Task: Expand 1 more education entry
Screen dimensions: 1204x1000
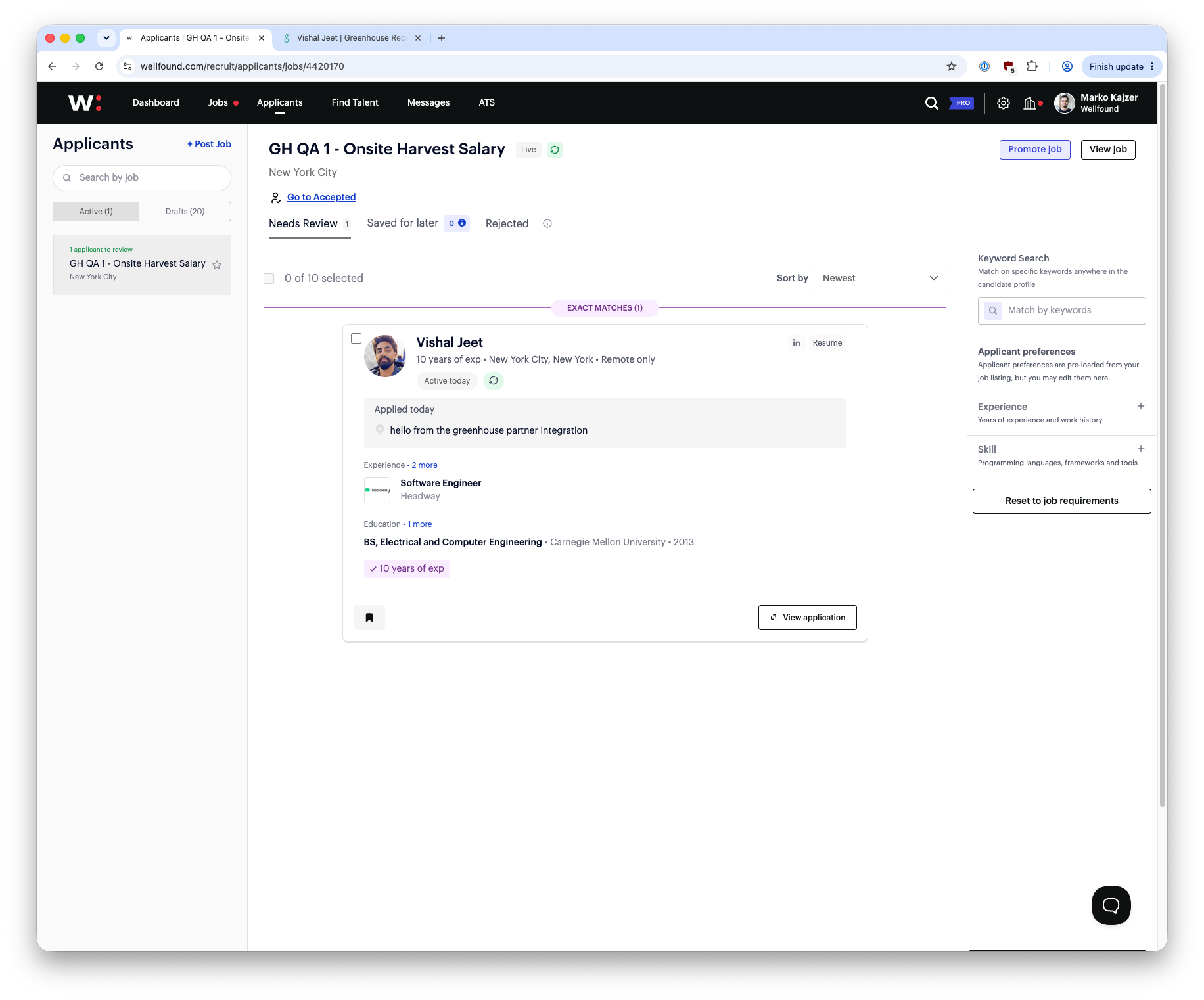Action: point(420,524)
